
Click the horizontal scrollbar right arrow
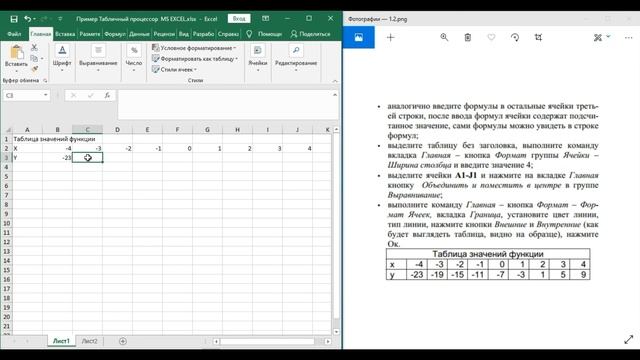pos(328,341)
